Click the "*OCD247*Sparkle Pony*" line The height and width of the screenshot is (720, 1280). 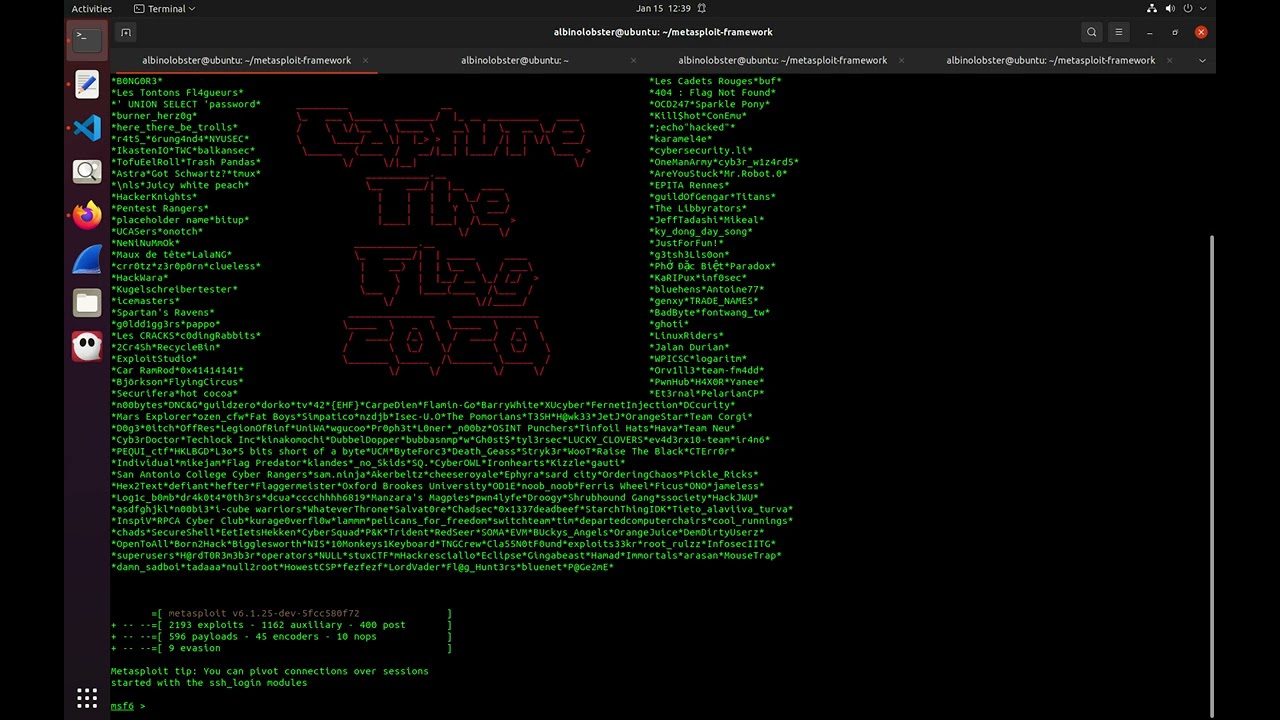pos(710,104)
